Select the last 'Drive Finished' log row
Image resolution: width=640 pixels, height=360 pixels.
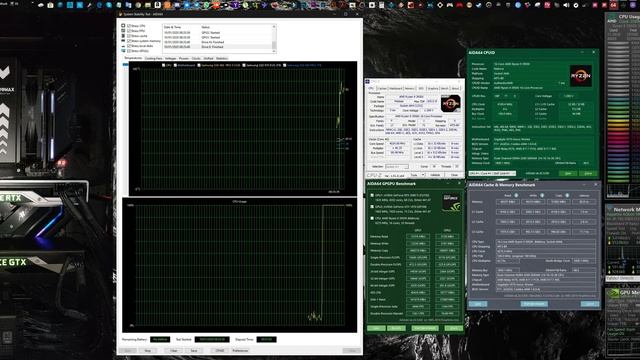coord(217,47)
